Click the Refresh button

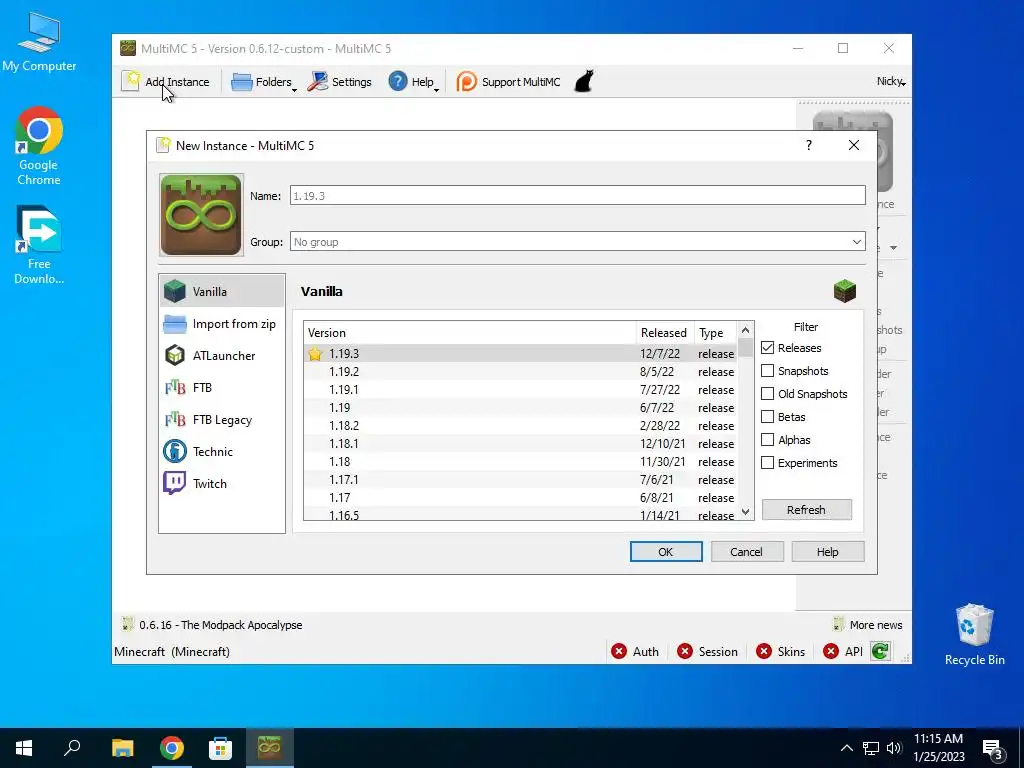pyautogui.click(x=807, y=509)
